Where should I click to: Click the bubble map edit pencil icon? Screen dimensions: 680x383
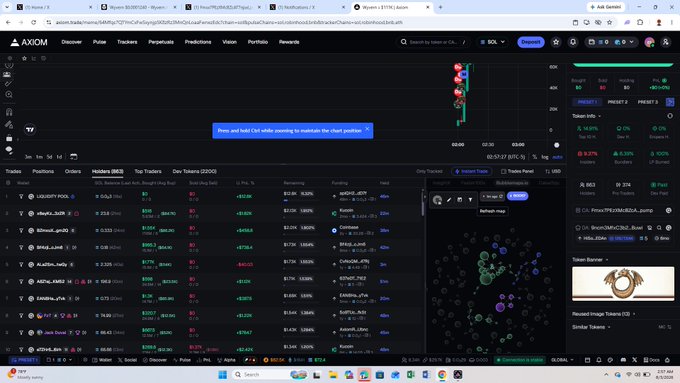coord(449,200)
